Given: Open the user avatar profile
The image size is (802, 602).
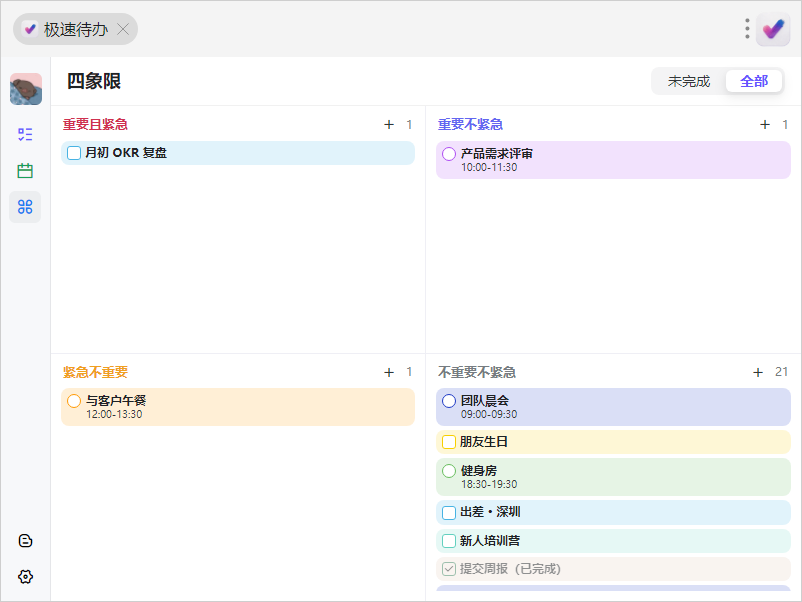Looking at the screenshot, I should point(26,89).
